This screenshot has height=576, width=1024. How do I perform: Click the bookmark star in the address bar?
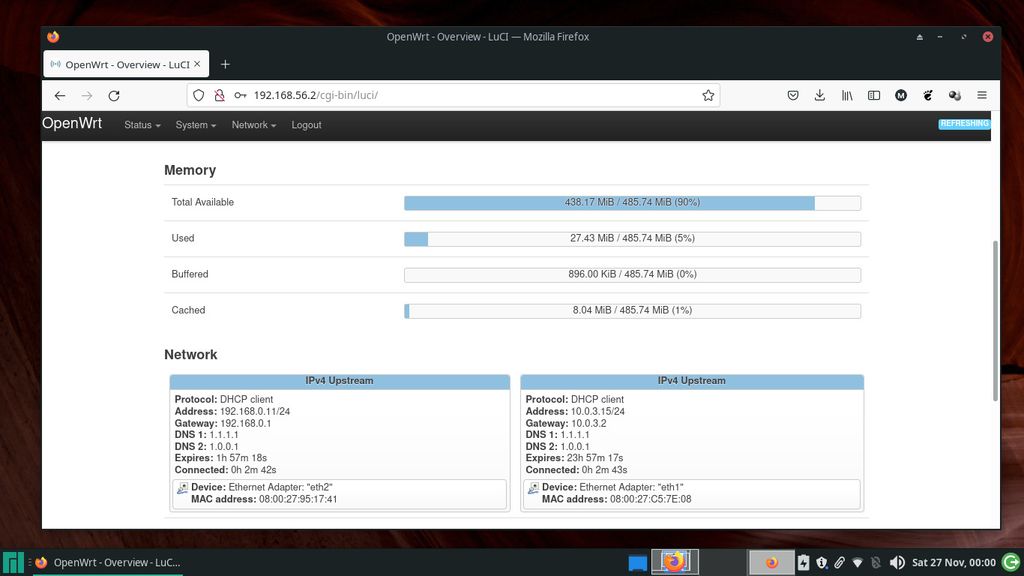coord(707,94)
